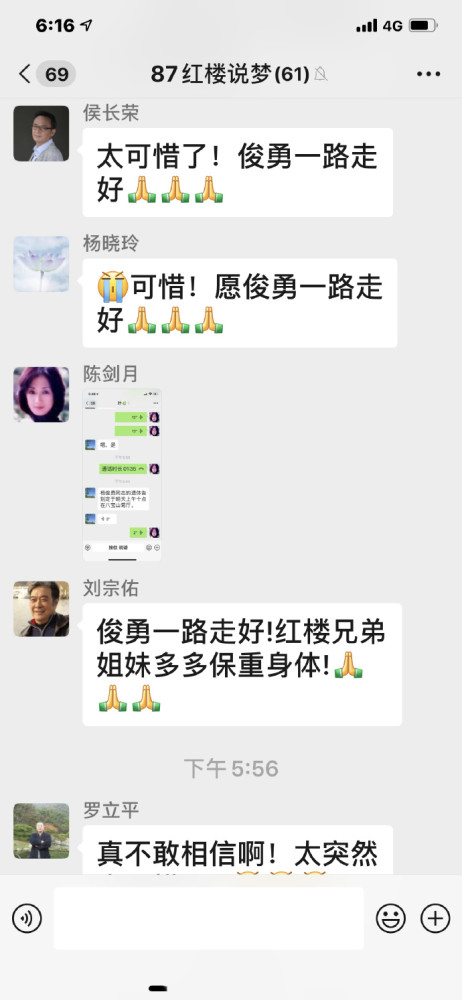The image size is (462, 1000).
Task: Tap the back arrow with 69 unread badge
Action: pyautogui.click(x=47, y=75)
